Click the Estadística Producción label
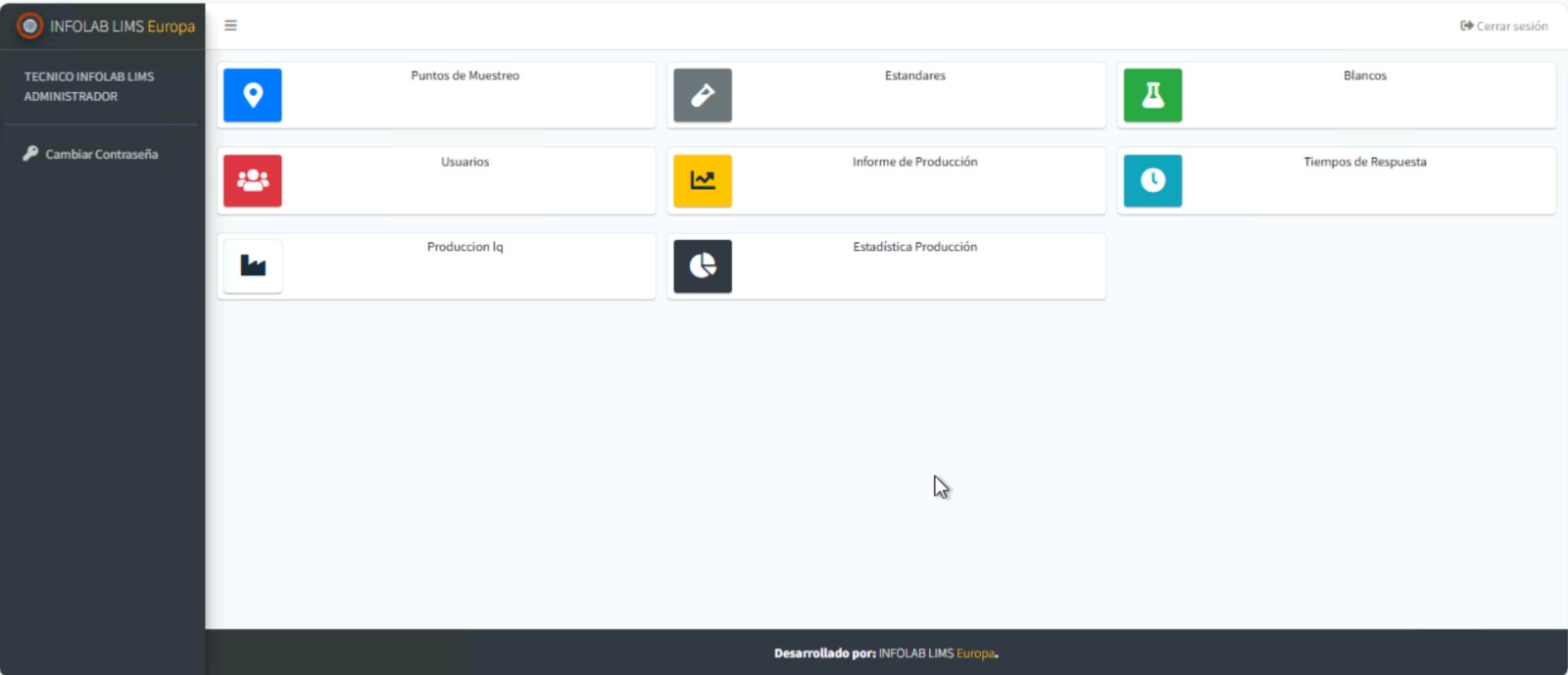 tap(914, 247)
